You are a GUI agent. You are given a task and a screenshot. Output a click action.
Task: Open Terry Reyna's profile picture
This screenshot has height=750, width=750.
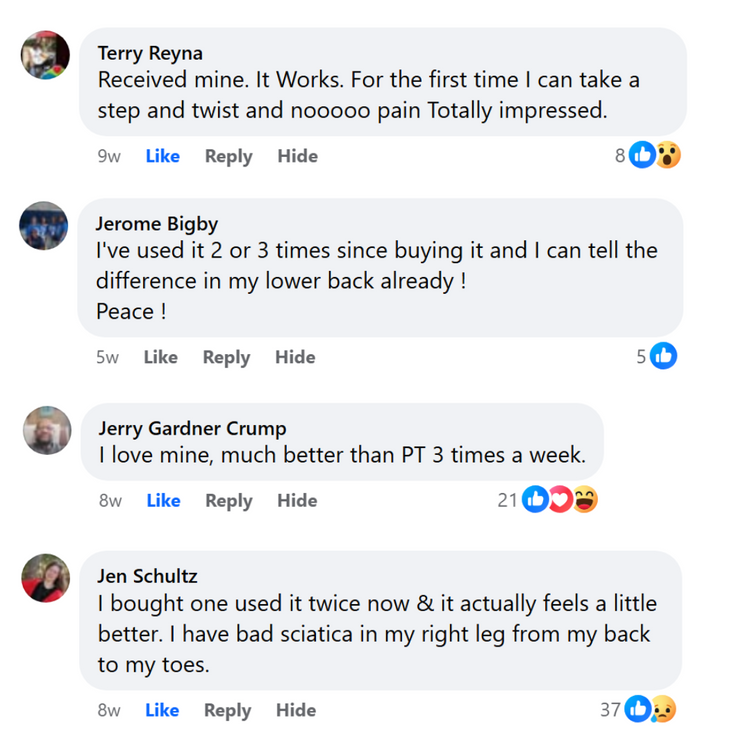(45, 55)
